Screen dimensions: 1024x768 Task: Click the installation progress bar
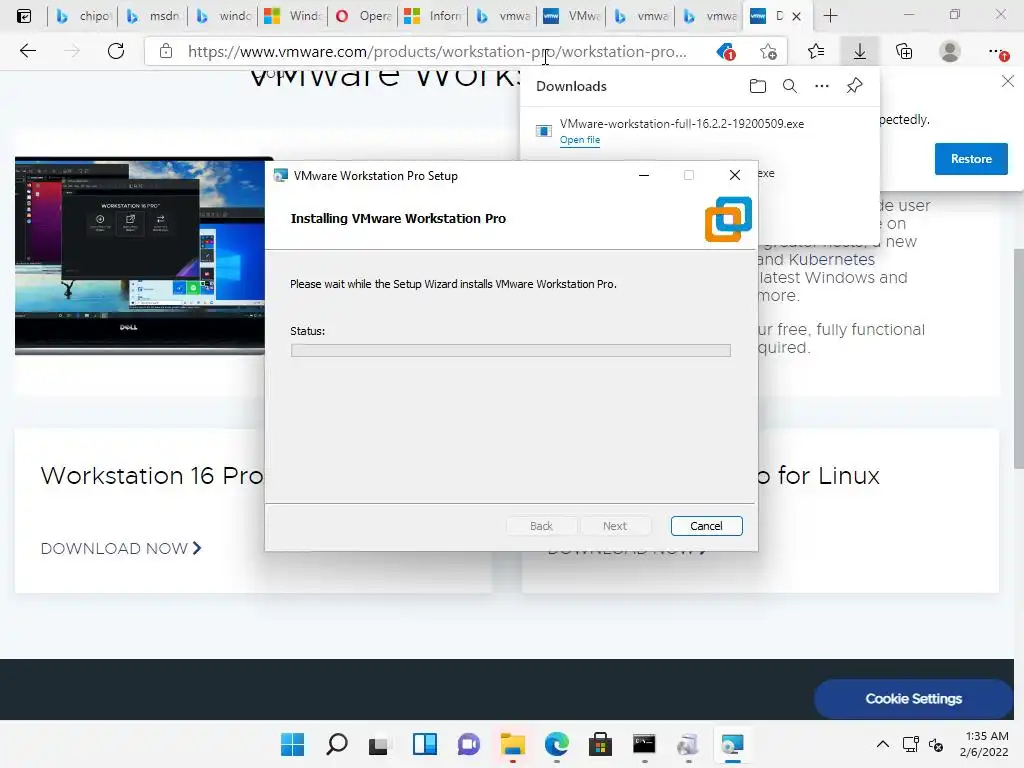pyautogui.click(x=511, y=351)
